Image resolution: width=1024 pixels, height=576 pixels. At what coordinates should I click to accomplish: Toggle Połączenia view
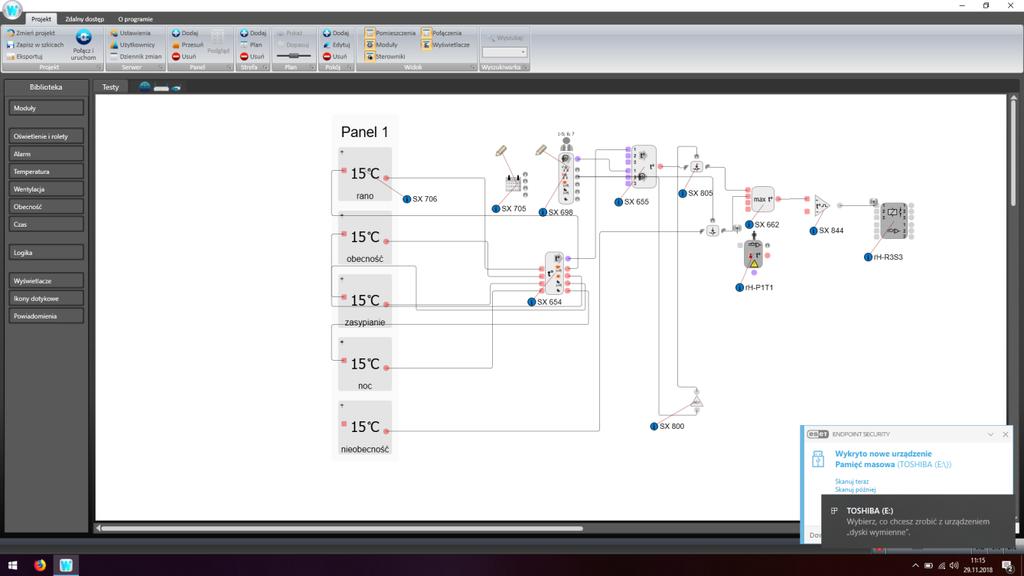(x=442, y=33)
